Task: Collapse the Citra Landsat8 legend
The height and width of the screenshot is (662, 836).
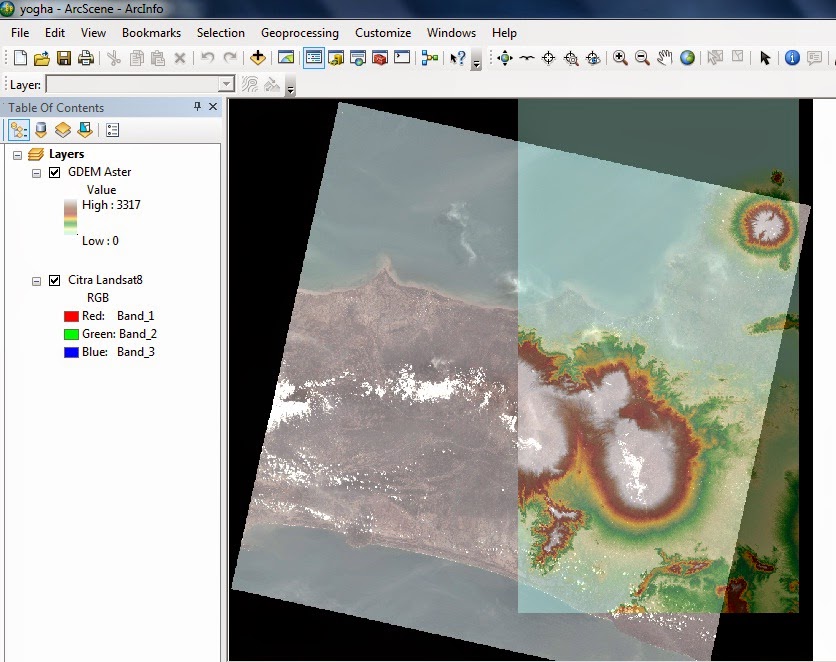Action: [37, 280]
